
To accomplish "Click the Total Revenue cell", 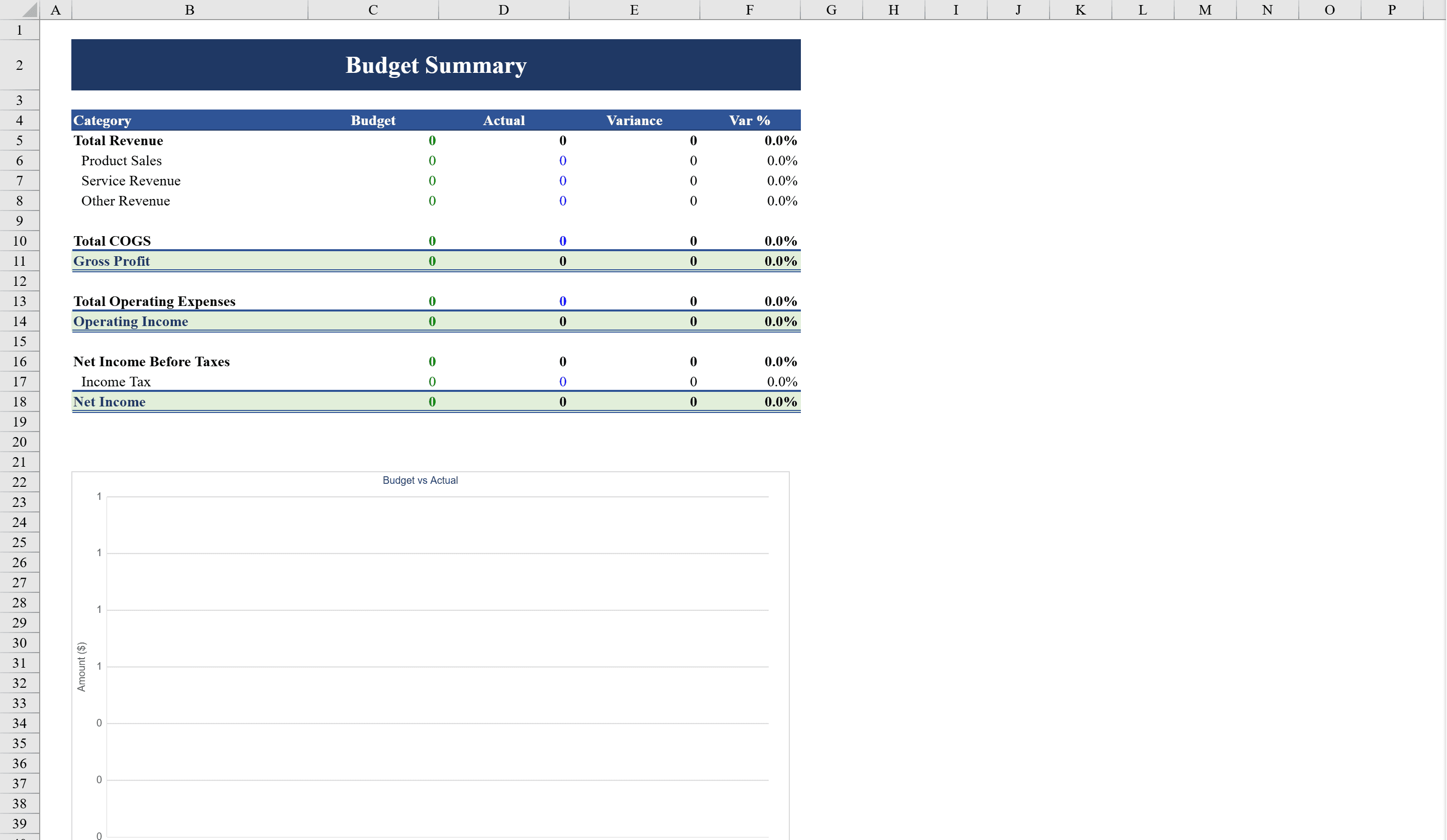I will coord(118,141).
